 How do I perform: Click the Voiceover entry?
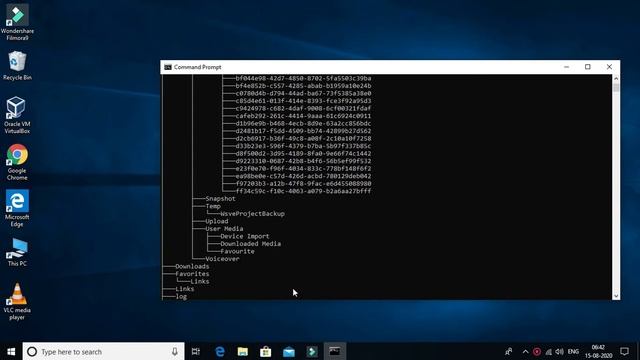coord(222,259)
